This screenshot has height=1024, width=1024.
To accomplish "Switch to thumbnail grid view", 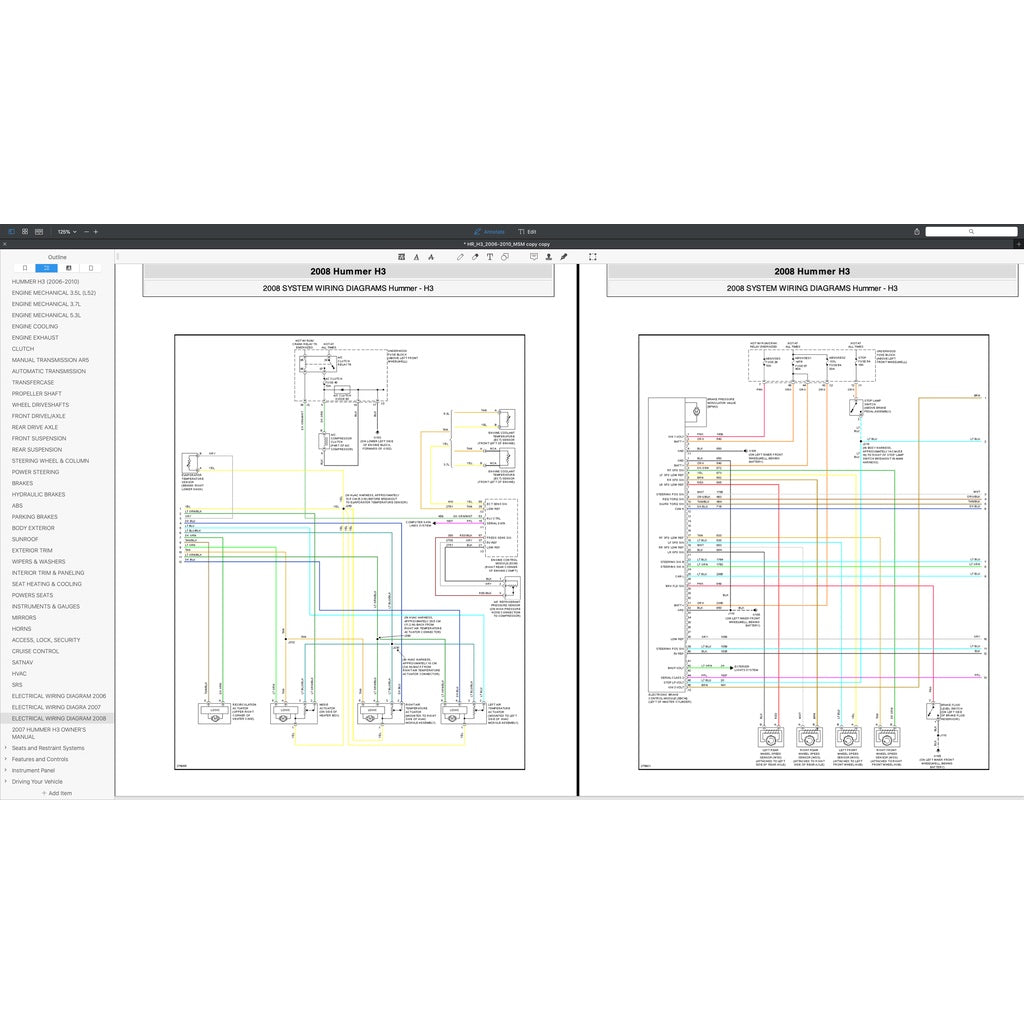I will pos(25,231).
